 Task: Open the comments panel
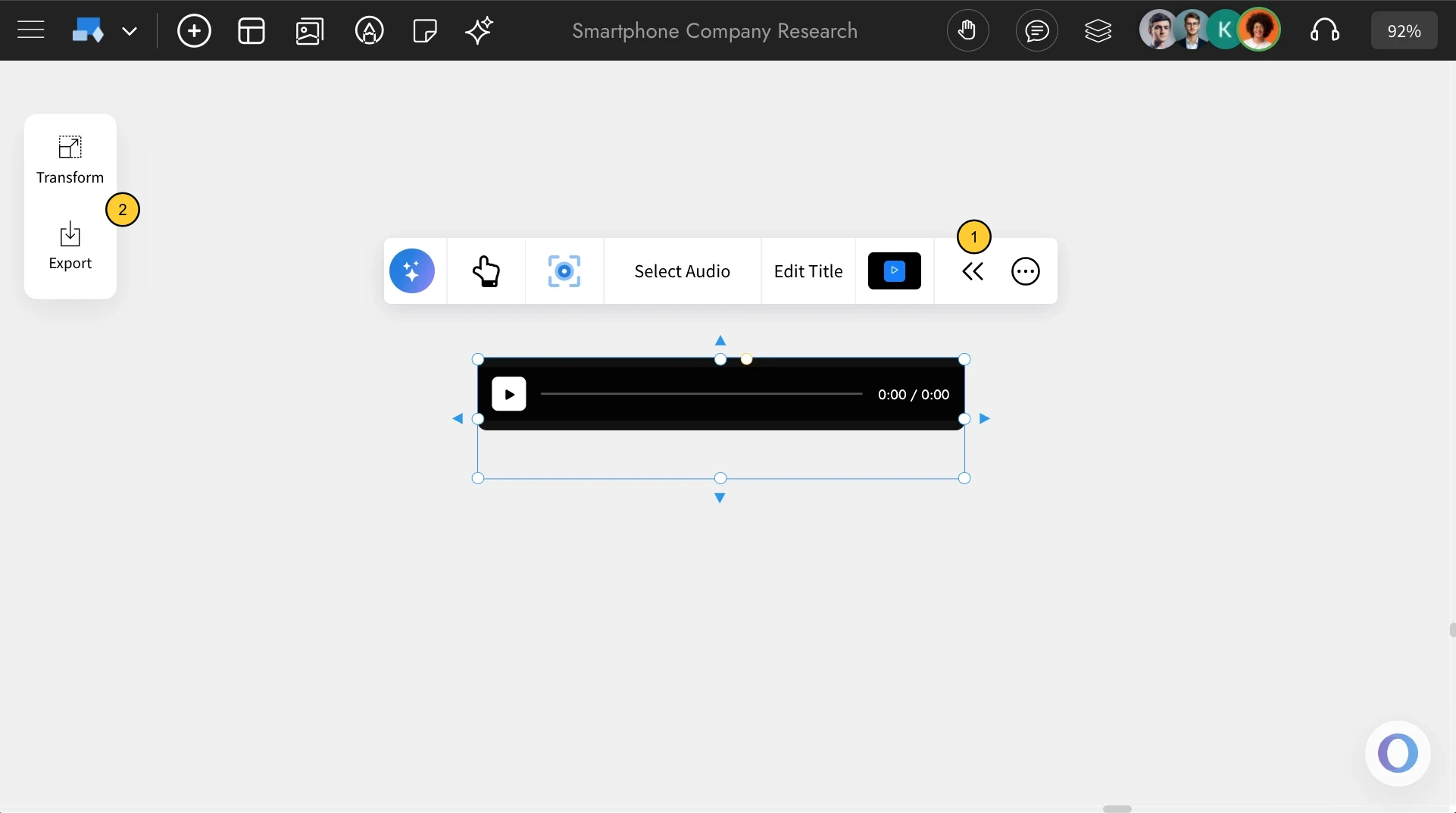coord(1036,30)
